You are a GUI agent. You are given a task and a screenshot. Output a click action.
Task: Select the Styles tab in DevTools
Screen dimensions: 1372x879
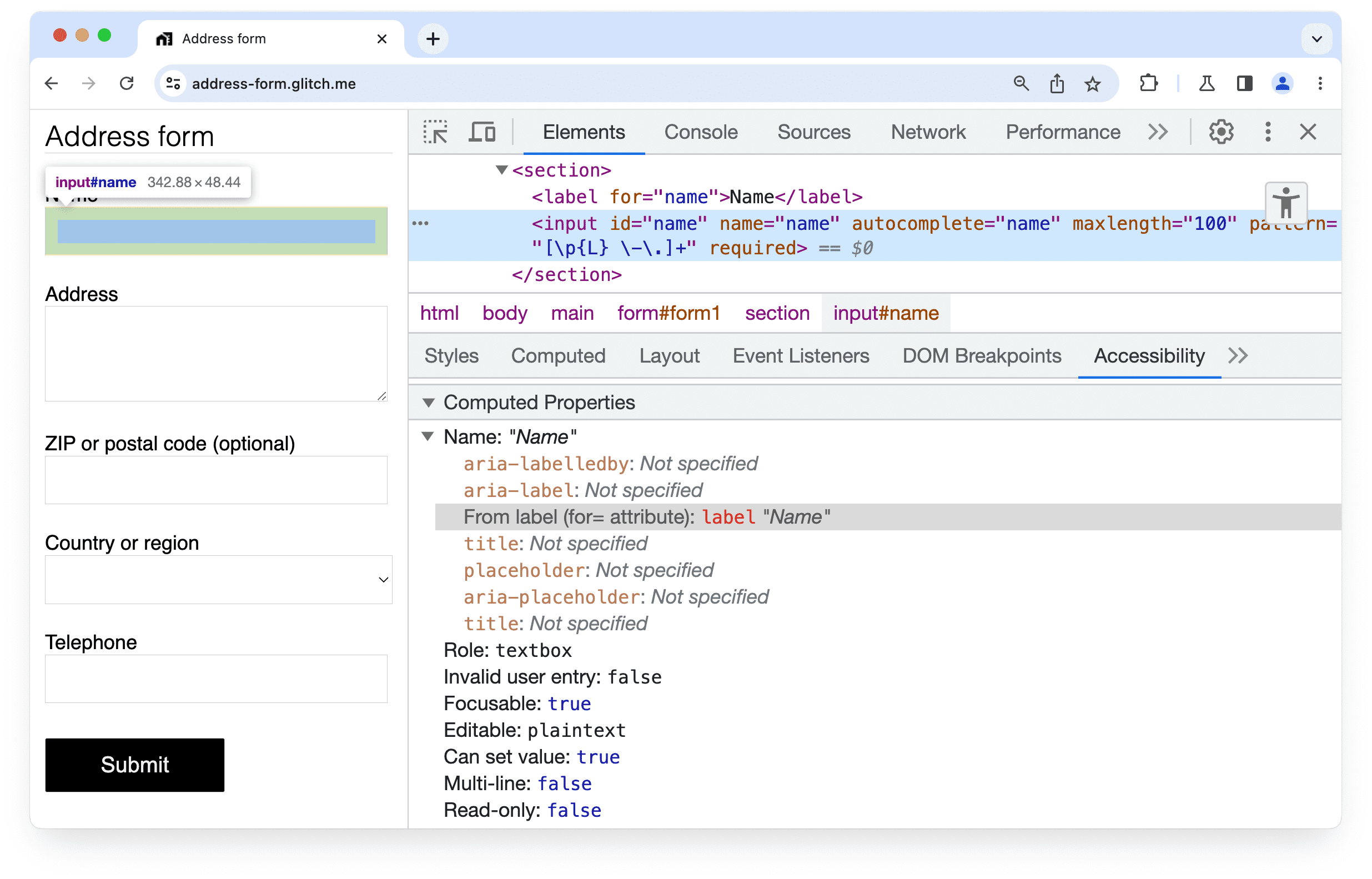(452, 356)
